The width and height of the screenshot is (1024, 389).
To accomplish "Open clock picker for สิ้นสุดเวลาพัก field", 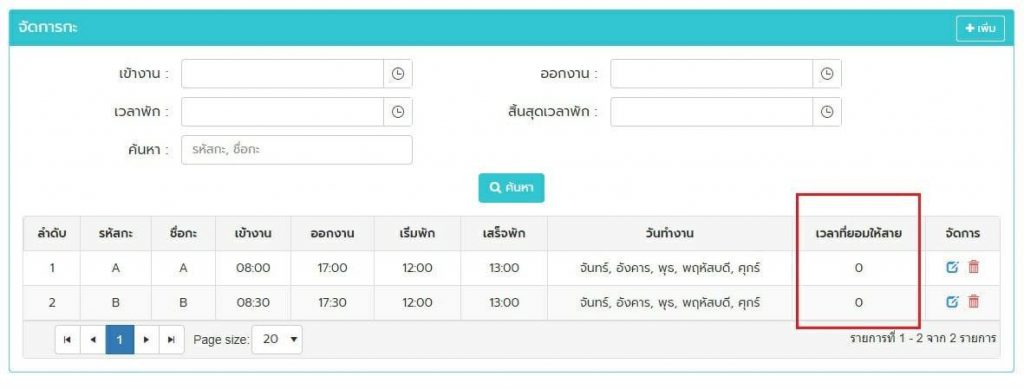I will [x=827, y=112].
